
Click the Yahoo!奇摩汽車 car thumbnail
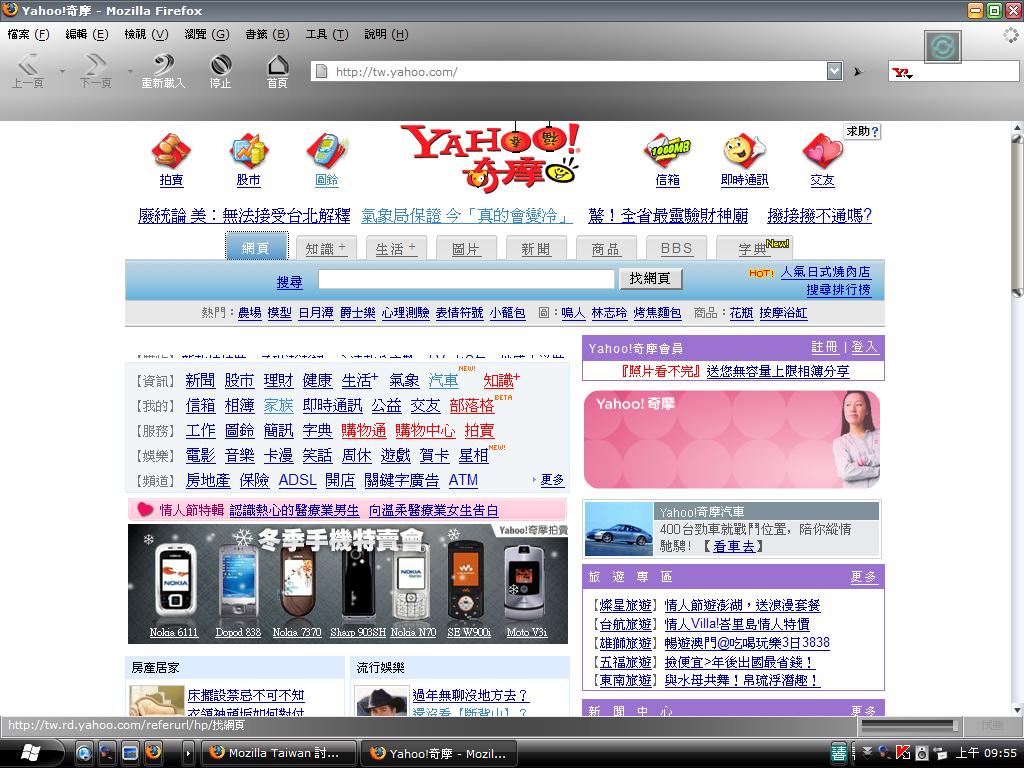coord(618,529)
